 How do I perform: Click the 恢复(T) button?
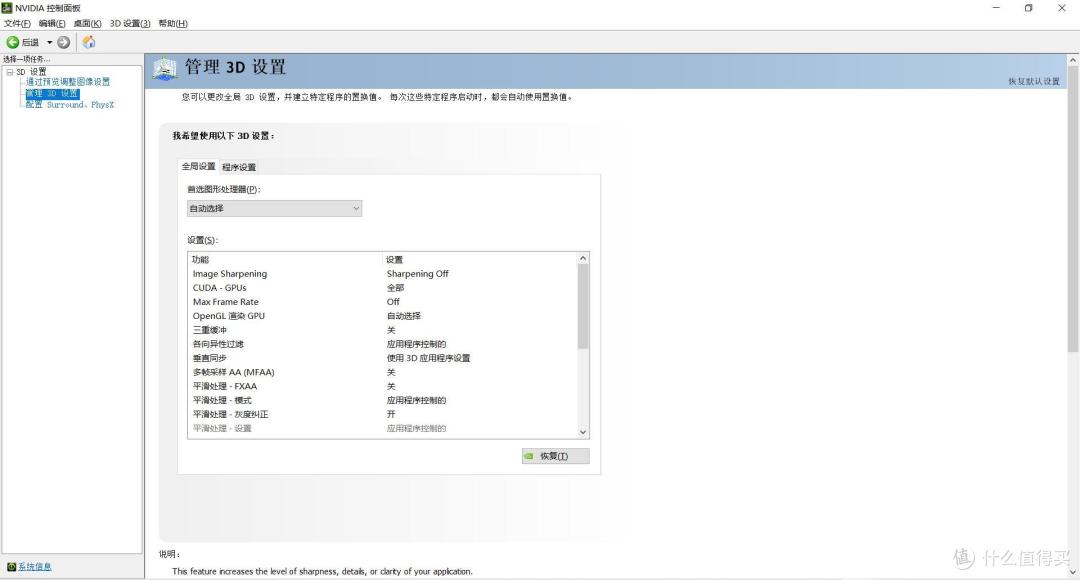[x=555, y=456]
